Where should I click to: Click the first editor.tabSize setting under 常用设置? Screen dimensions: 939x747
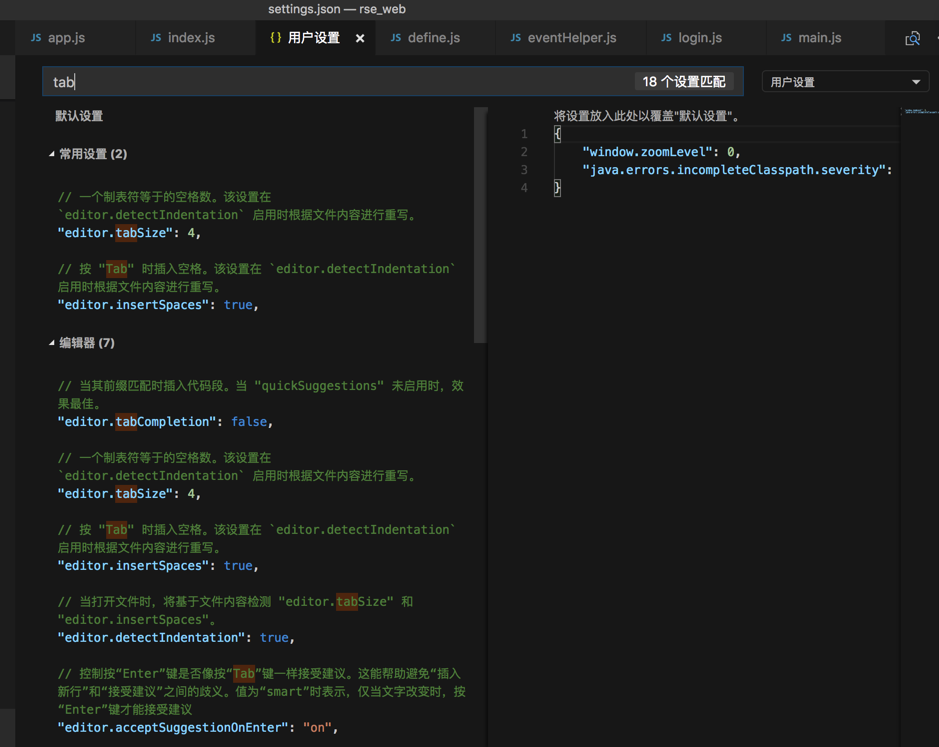129,233
